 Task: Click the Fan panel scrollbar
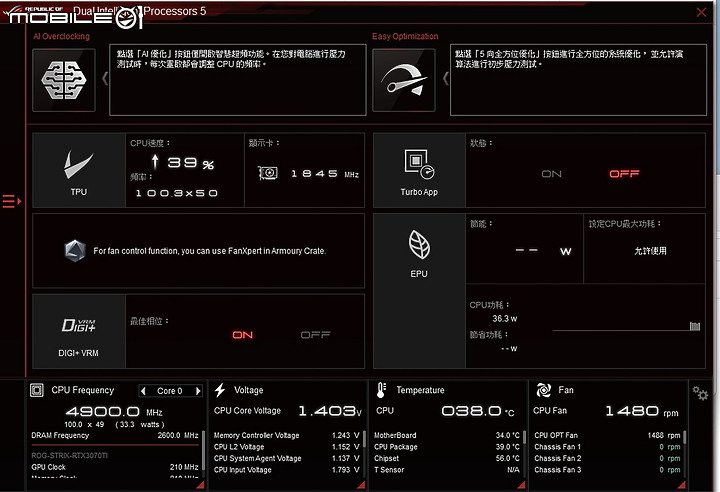click(684, 436)
